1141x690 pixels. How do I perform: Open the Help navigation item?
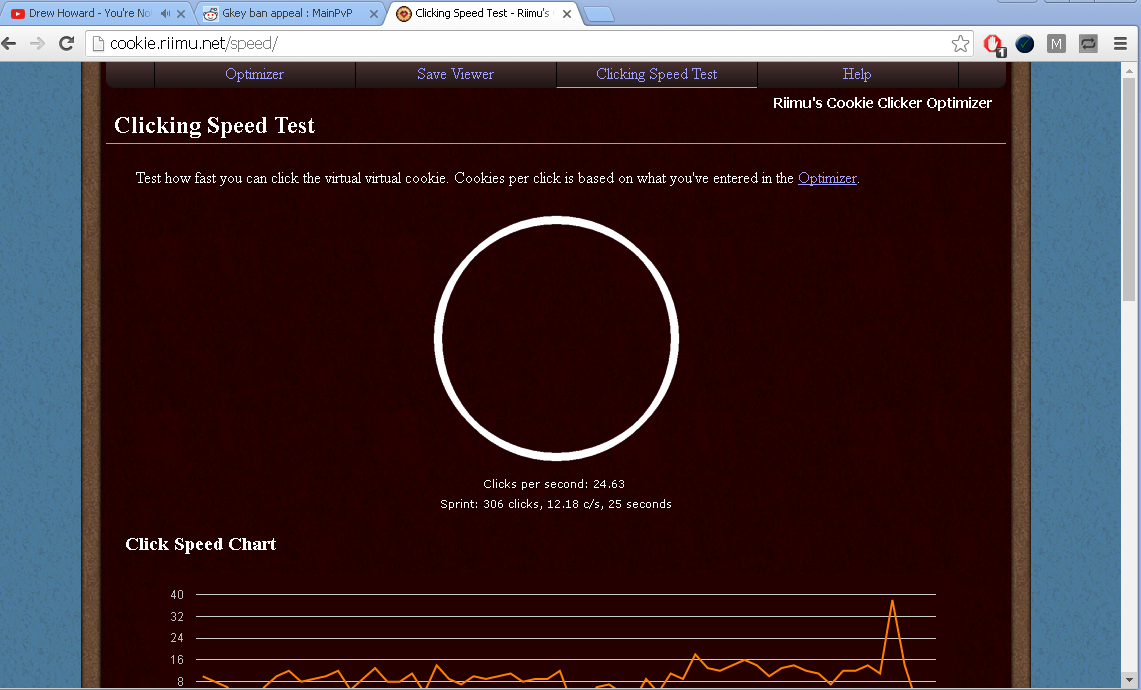click(857, 74)
